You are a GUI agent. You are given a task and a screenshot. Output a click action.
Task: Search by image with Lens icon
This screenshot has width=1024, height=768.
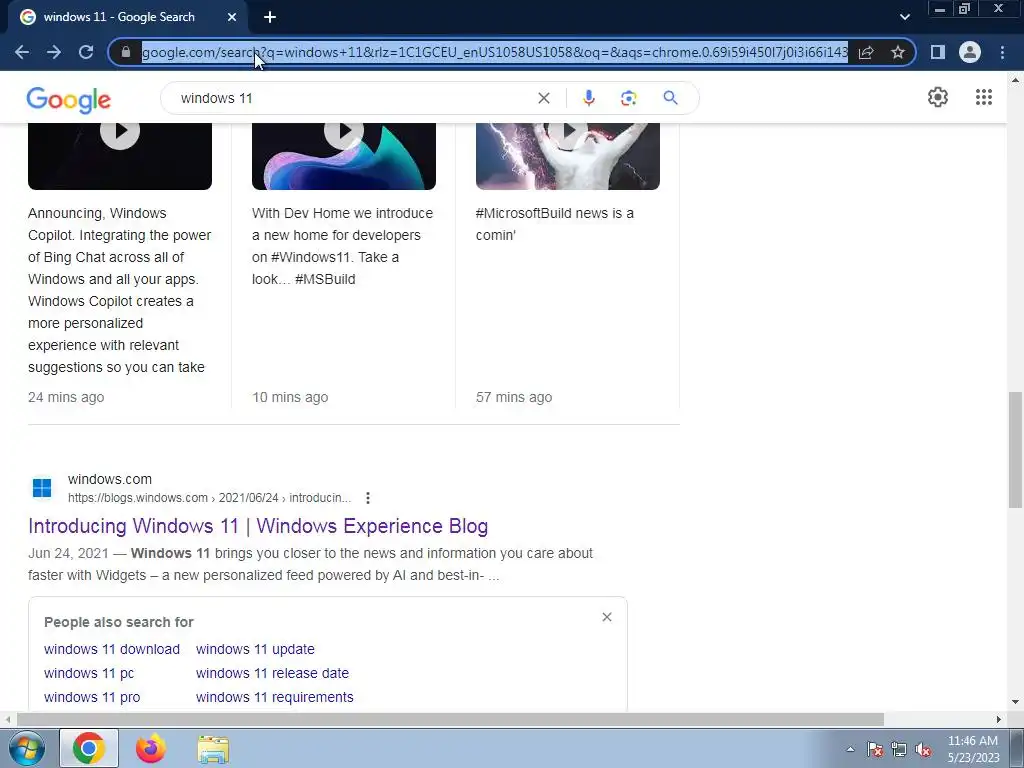pos(628,98)
